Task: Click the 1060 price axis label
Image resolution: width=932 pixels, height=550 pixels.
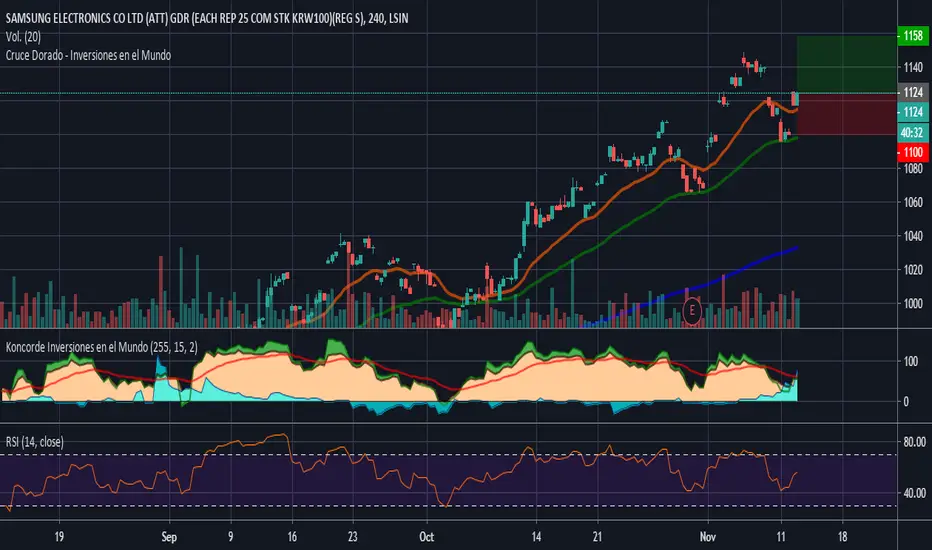Action: click(913, 202)
